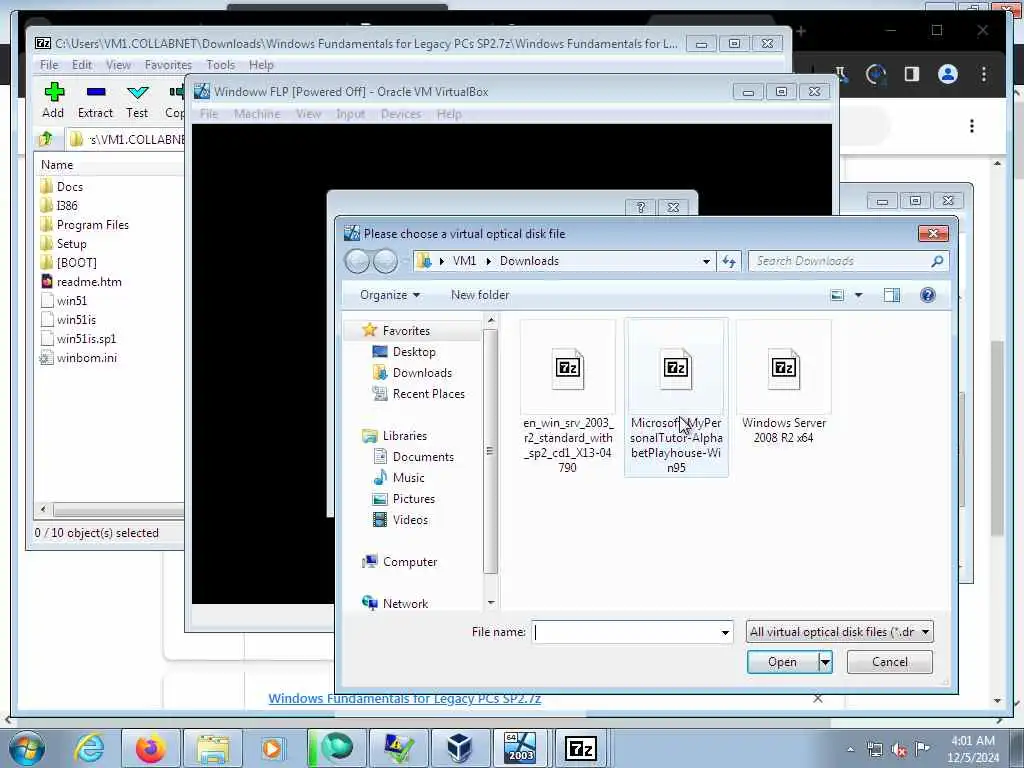This screenshot has width=1024, height=768.
Task: Click the Add button in 7-Zip toolbar
Action: click(54, 100)
